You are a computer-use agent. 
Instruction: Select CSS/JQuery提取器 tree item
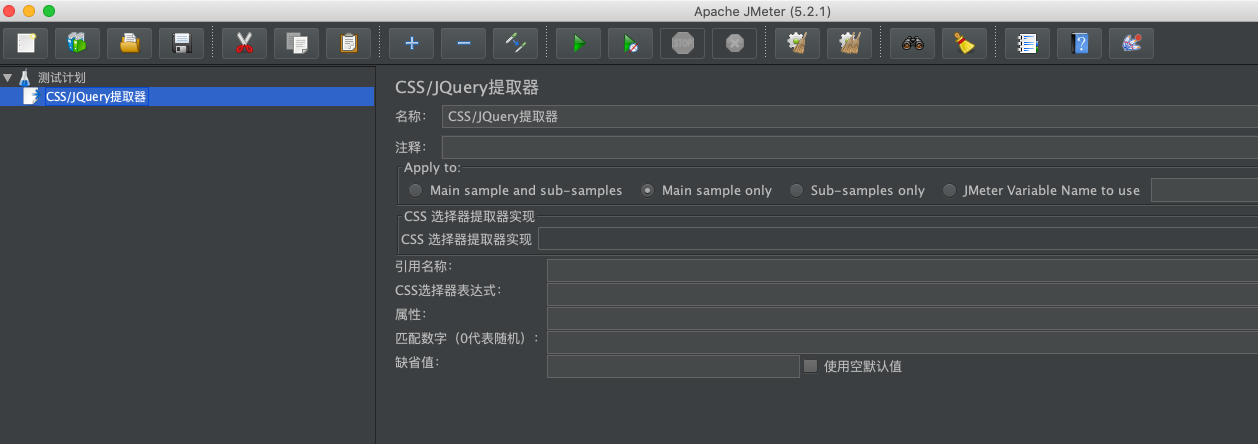(96, 97)
